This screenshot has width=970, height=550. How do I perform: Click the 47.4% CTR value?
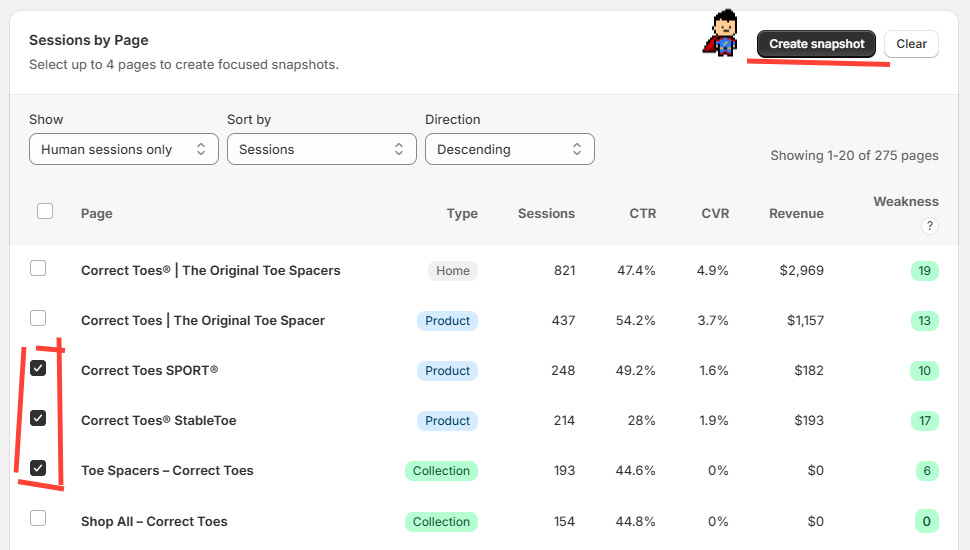pyautogui.click(x=636, y=270)
